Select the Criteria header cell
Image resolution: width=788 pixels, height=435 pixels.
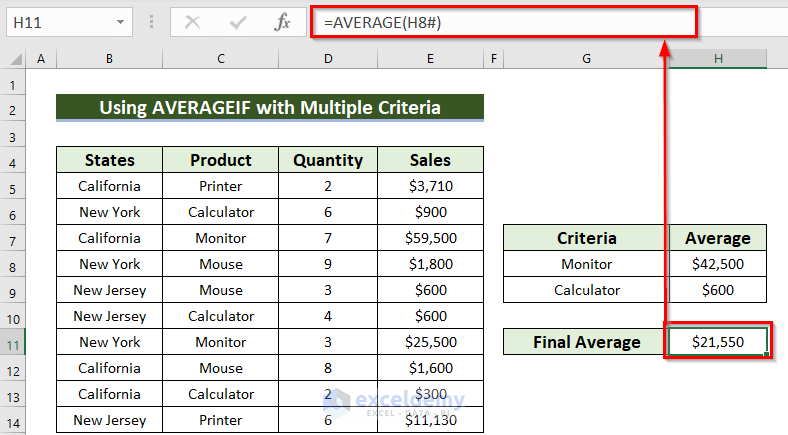[586, 238]
